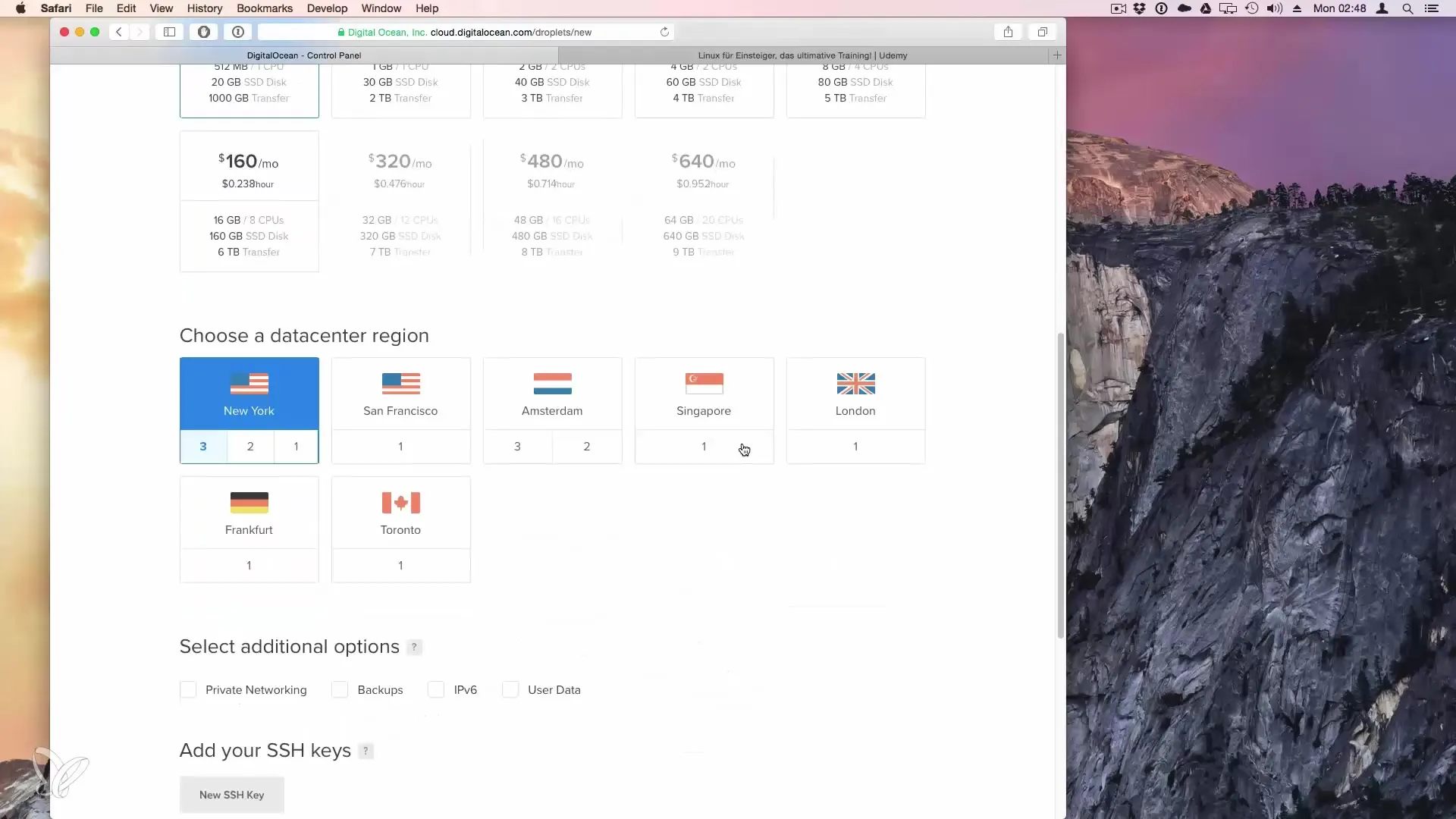Select New York datacenter 1
The height and width of the screenshot is (819, 1456).
296,447
